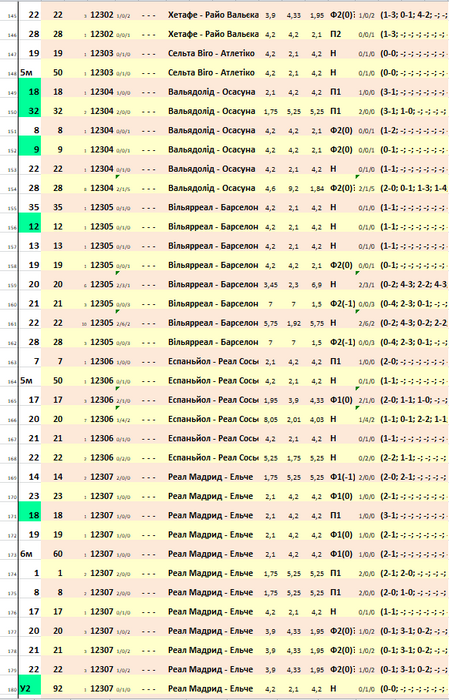Select '(1-1; ...' scores cell in row 153
449x700 pixels.
coord(413,169)
